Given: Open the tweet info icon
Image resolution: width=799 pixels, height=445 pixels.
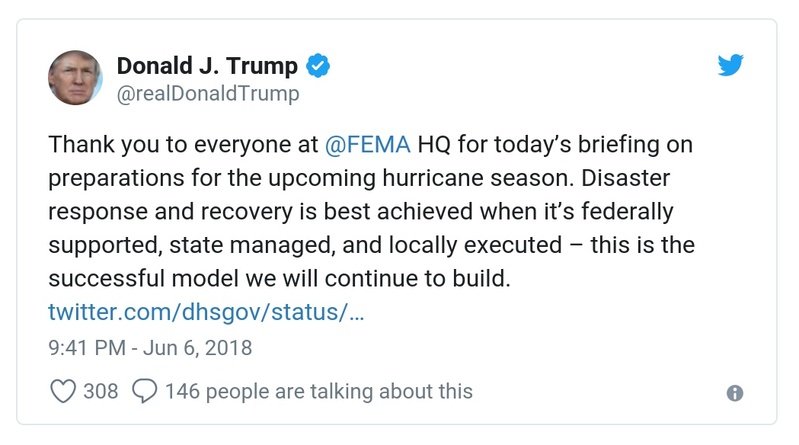Looking at the screenshot, I should point(735,393).
